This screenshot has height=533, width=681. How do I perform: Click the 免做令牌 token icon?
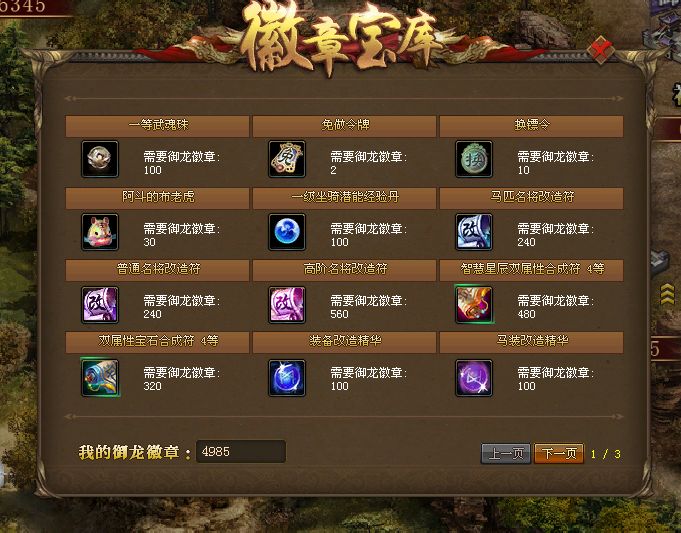coord(287,159)
